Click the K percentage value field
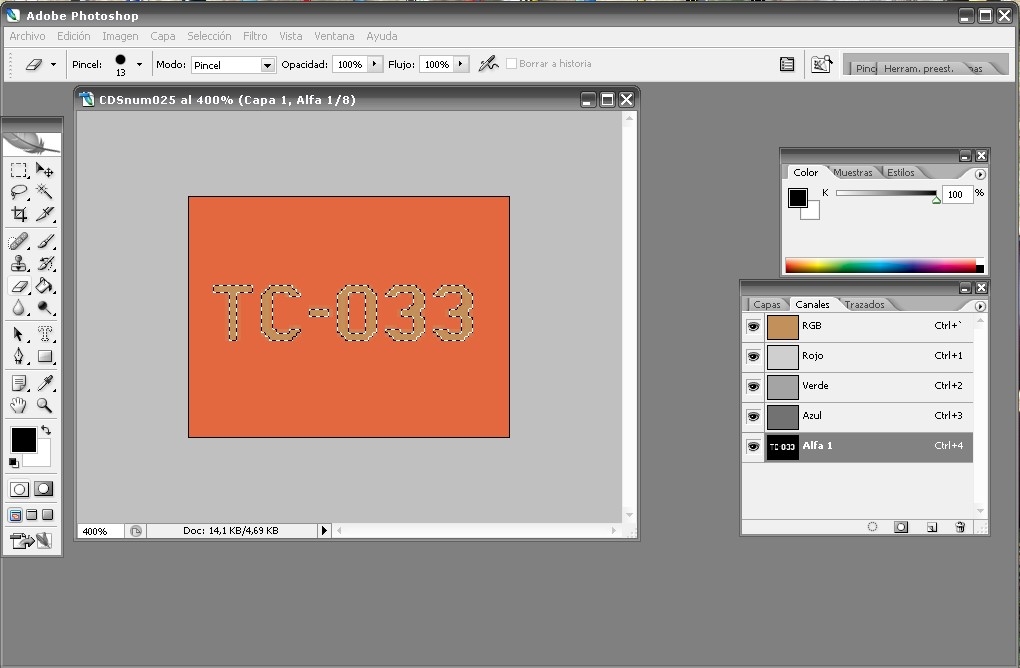Viewport: 1020px width, 668px height. [957, 194]
